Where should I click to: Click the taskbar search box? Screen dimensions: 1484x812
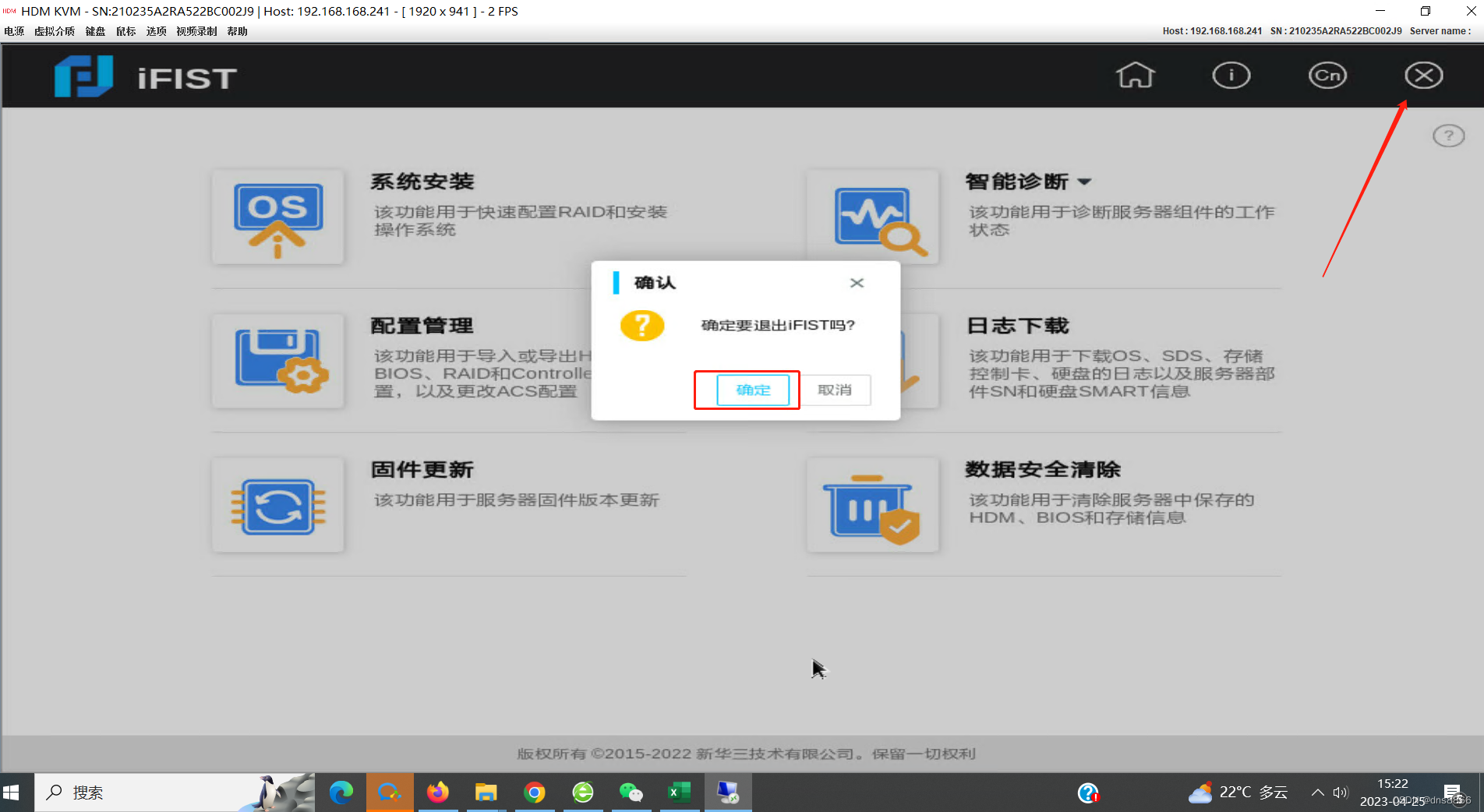click(175, 793)
